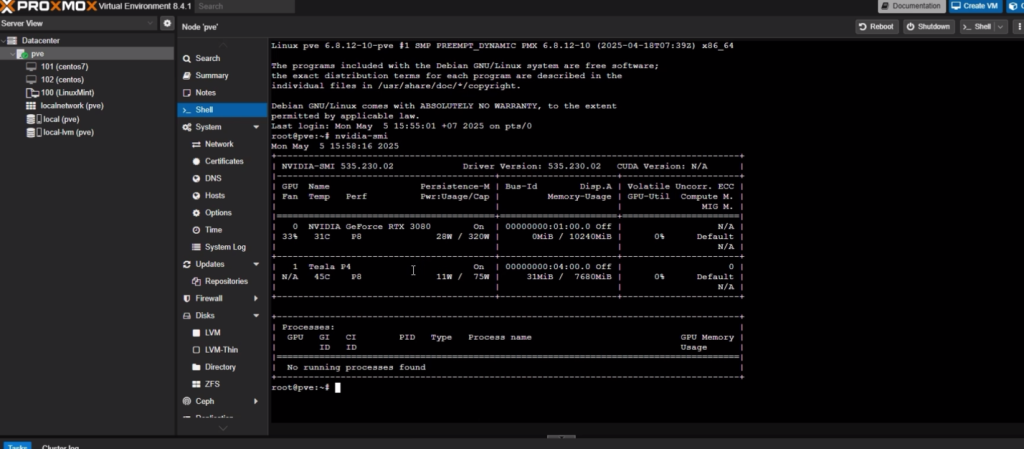The height and width of the screenshot is (449, 1024).
Task: Click monitor icon of 102 (centos)
Action: [31, 80]
